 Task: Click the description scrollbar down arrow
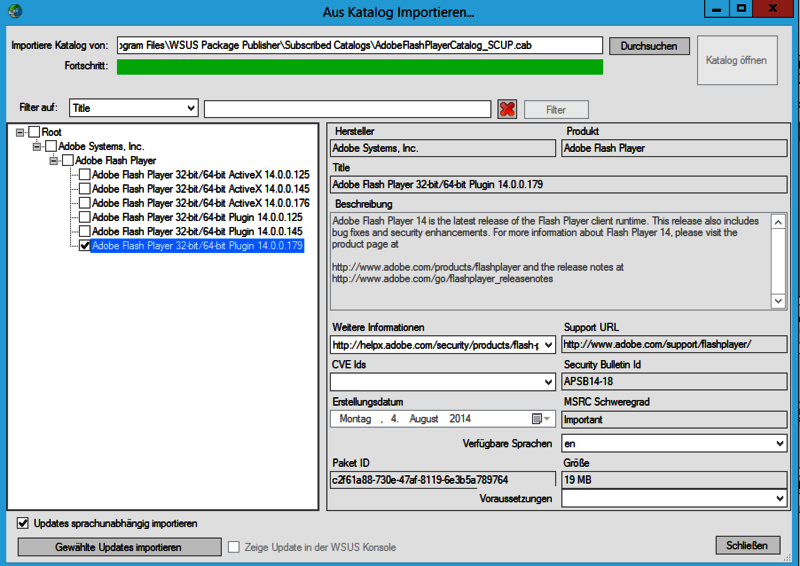point(778,301)
